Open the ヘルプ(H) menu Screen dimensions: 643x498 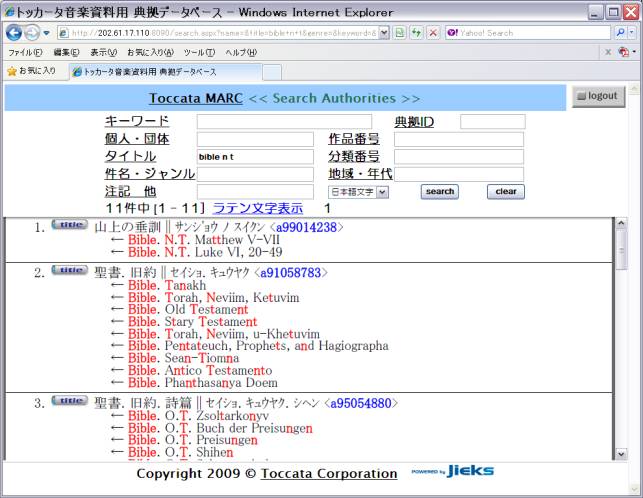(241, 53)
